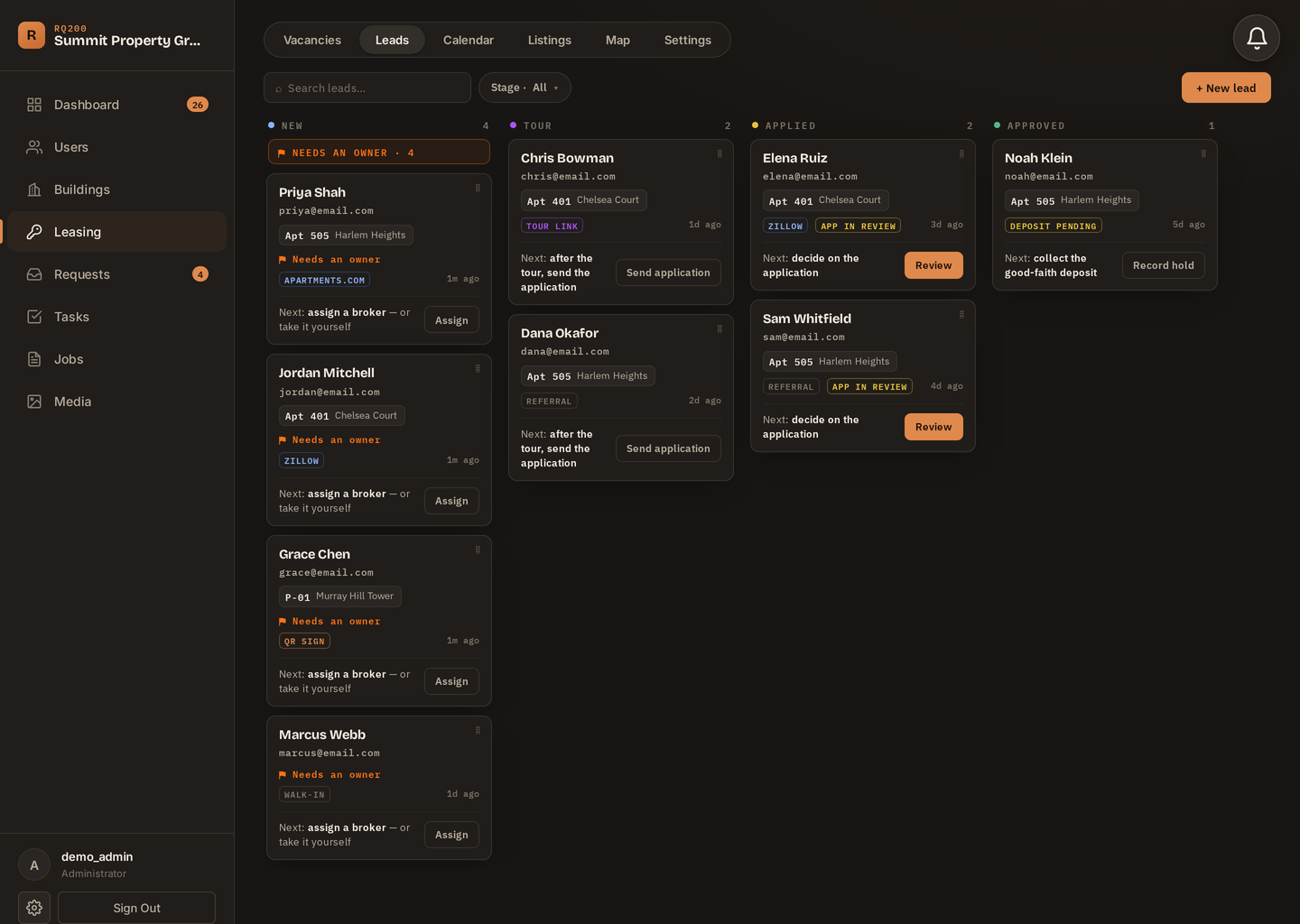1300x924 pixels.
Task: Click the Dashboard badge showing 26
Action: (x=198, y=105)
